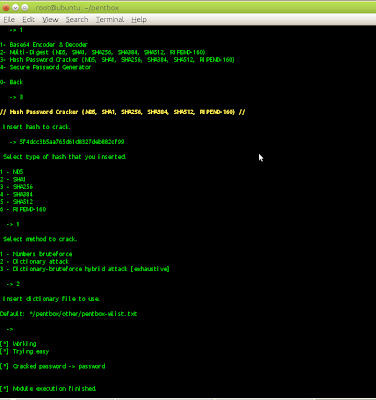Click 'Module execution finished' line
Image resolution: width=376 pixels, height=400 pixels.
[48, 389]
